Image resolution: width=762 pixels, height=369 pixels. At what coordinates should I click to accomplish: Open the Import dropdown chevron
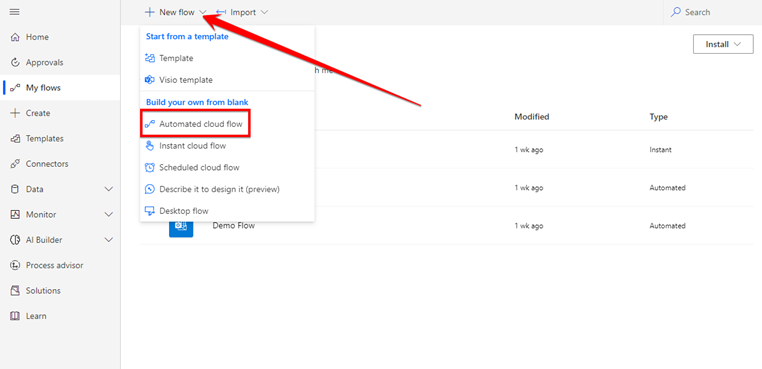tap(264, 13)
